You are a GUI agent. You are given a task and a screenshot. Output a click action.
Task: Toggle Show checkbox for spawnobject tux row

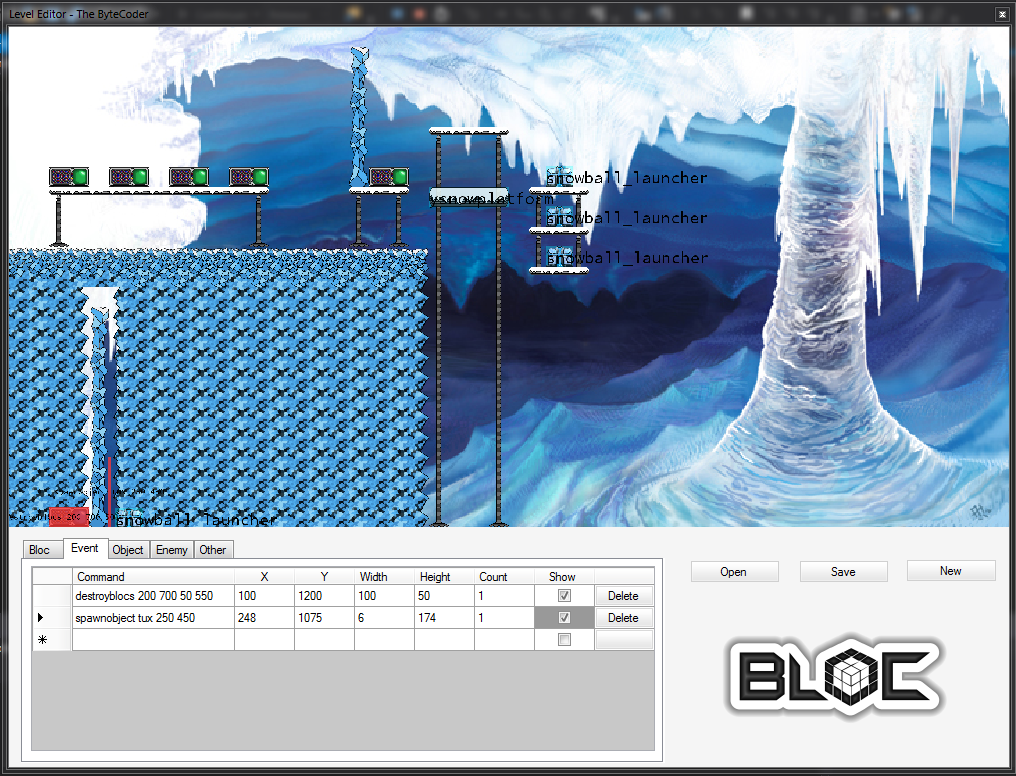[x=564, y=618]
